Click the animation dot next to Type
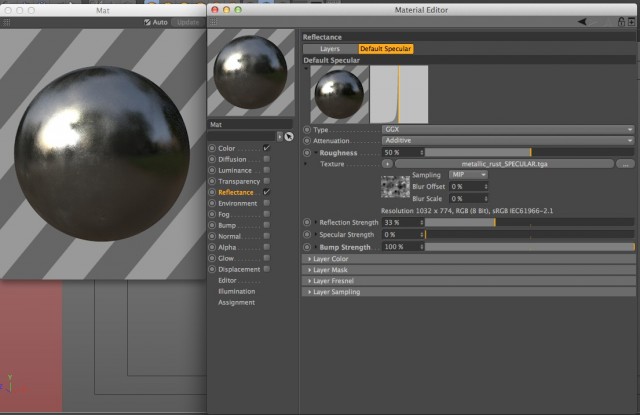 tap(307, 129)
